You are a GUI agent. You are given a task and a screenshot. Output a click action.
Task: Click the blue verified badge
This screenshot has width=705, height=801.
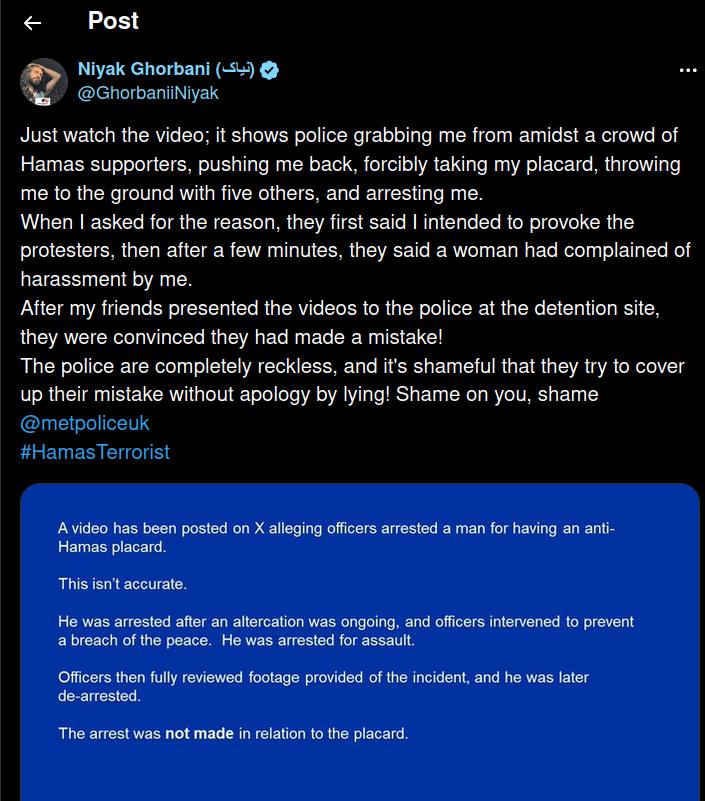(x=269, y=70)
